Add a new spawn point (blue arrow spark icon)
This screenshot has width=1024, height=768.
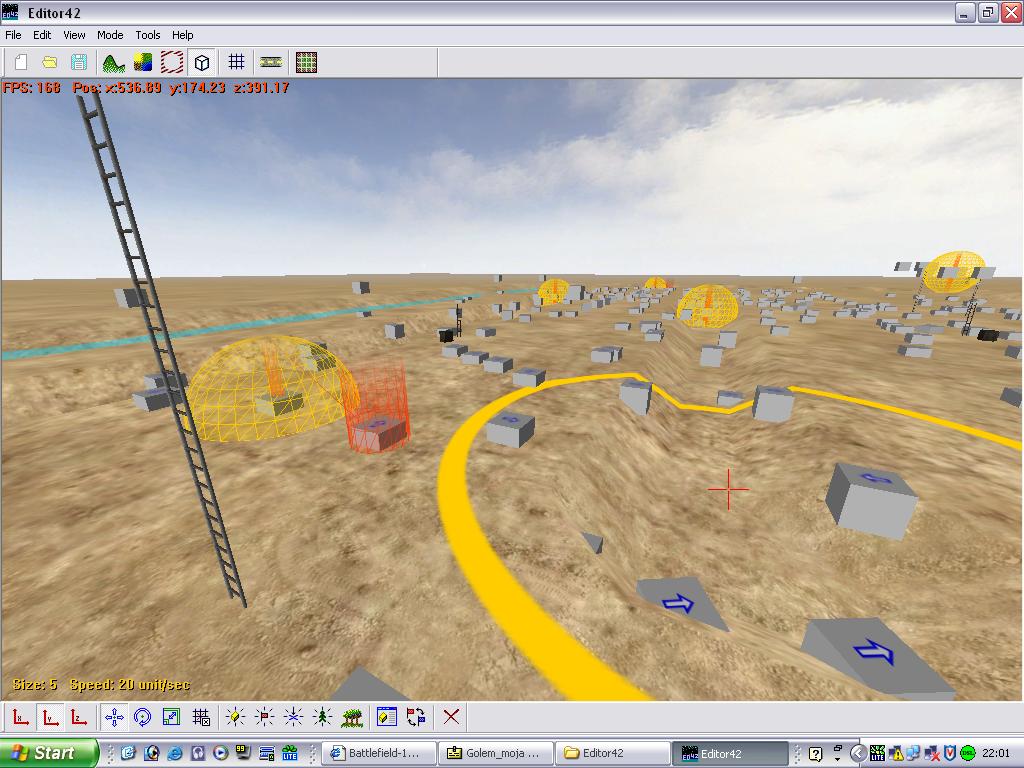(293, 717)
